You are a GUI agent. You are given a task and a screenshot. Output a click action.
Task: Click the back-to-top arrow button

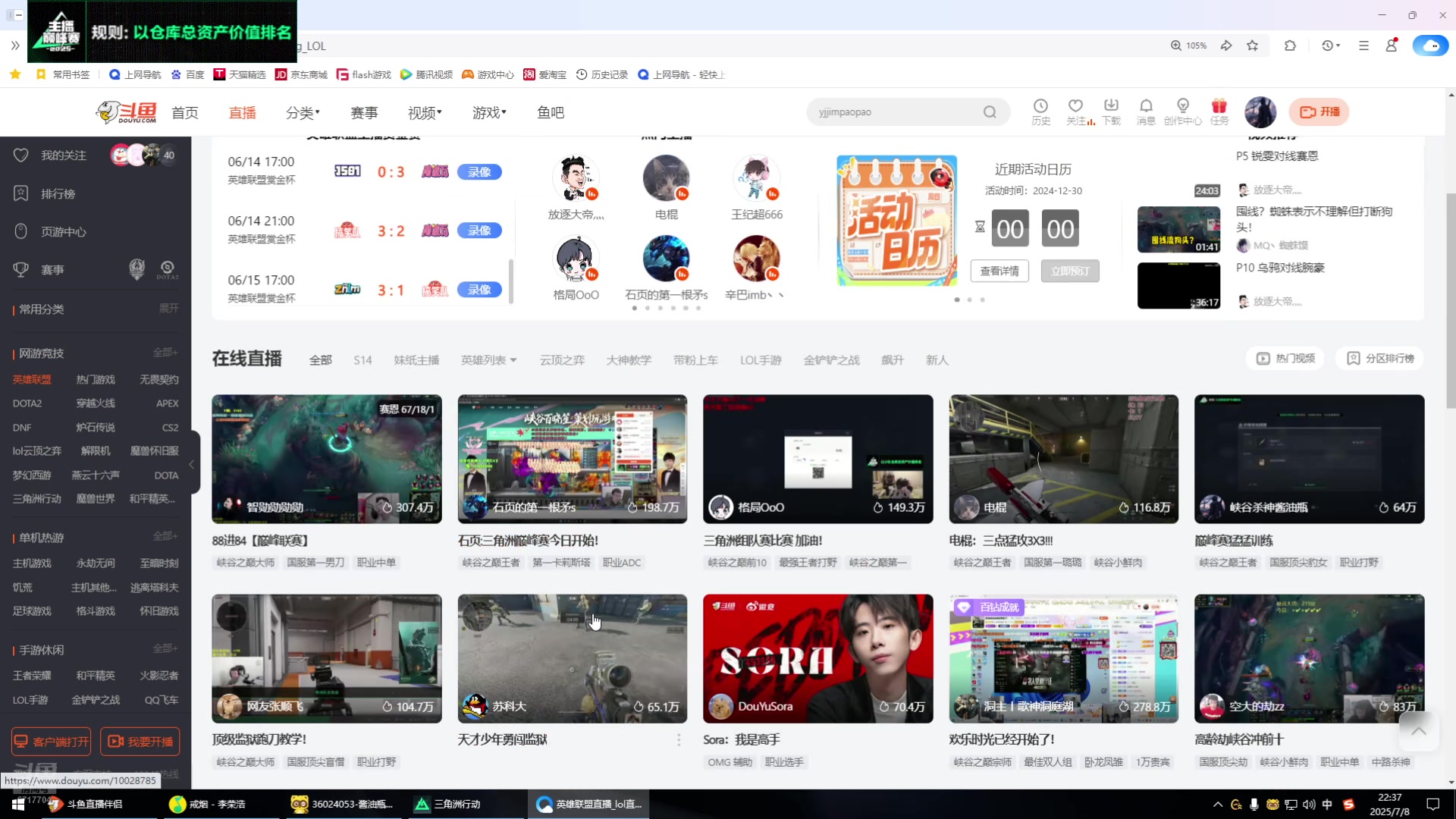click(1419, 731)
